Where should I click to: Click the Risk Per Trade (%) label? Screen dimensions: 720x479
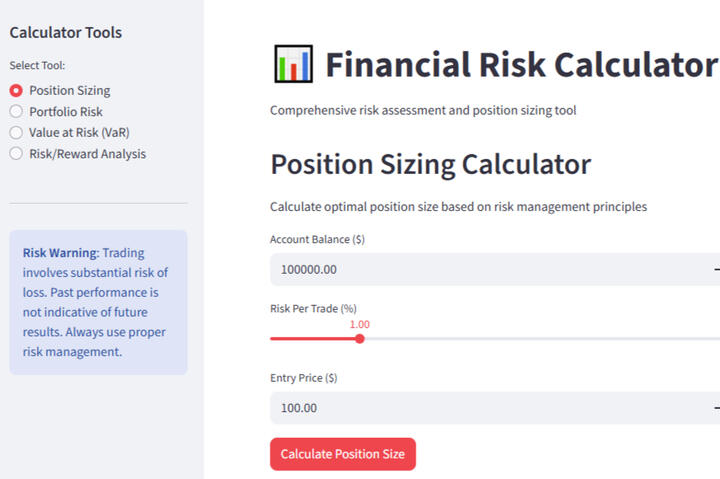tap(313, 309)
